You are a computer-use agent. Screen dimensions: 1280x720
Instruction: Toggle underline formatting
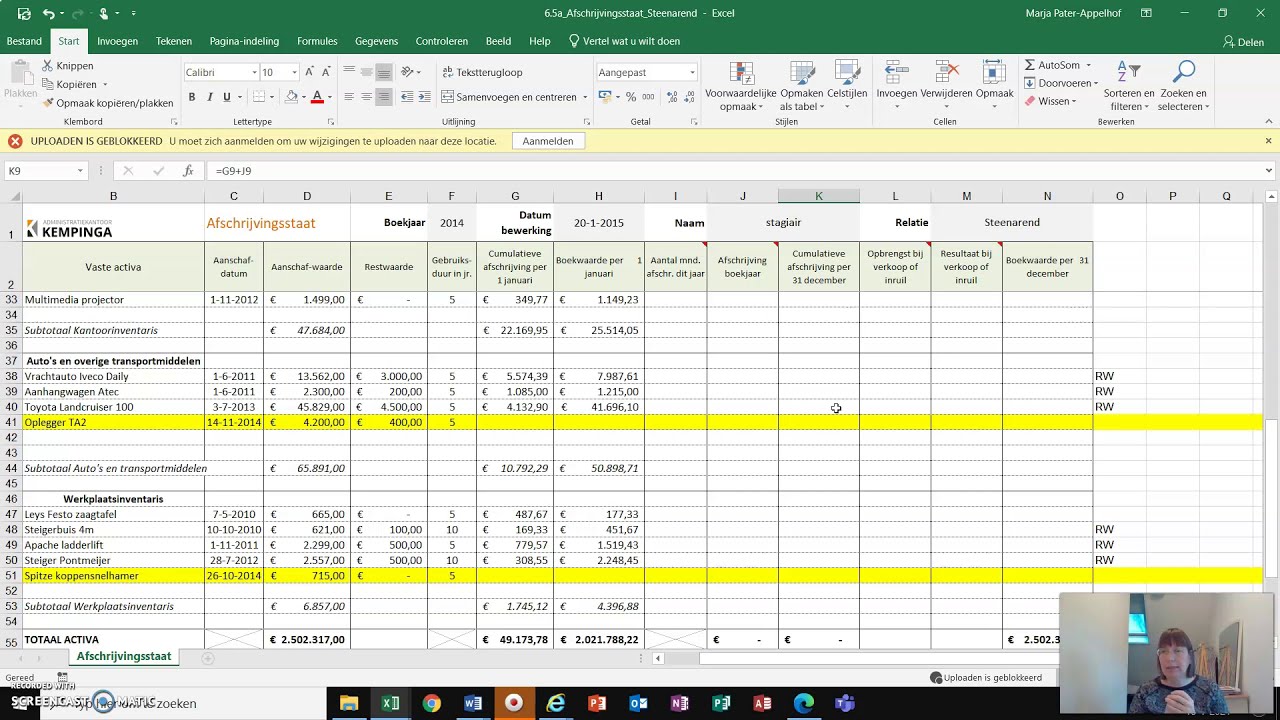227,97
